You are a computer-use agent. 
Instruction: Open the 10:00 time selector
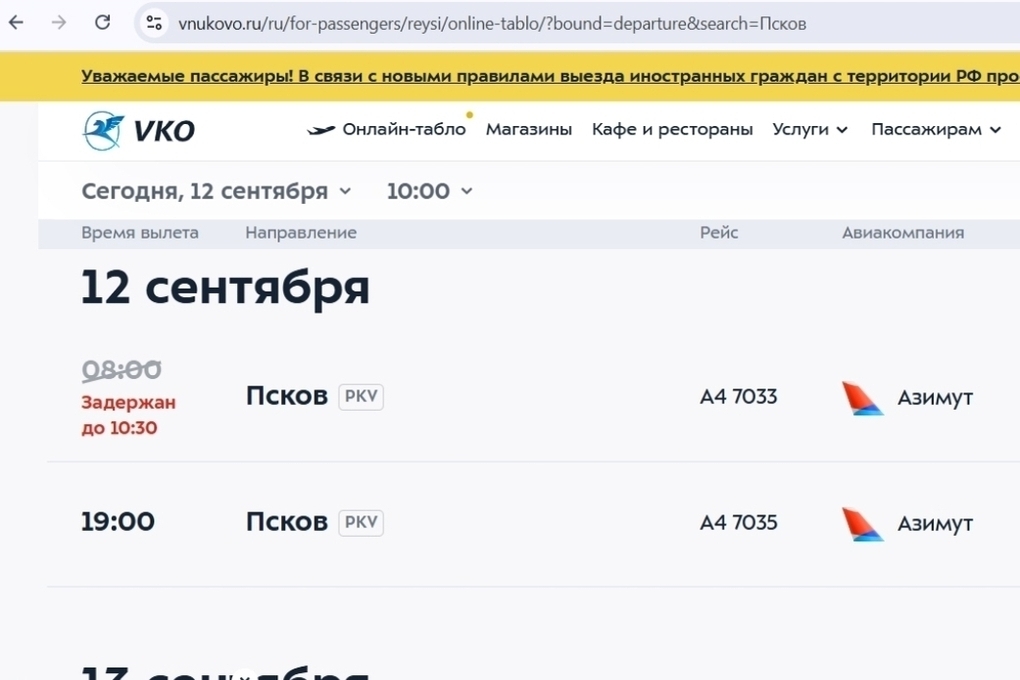429,191
